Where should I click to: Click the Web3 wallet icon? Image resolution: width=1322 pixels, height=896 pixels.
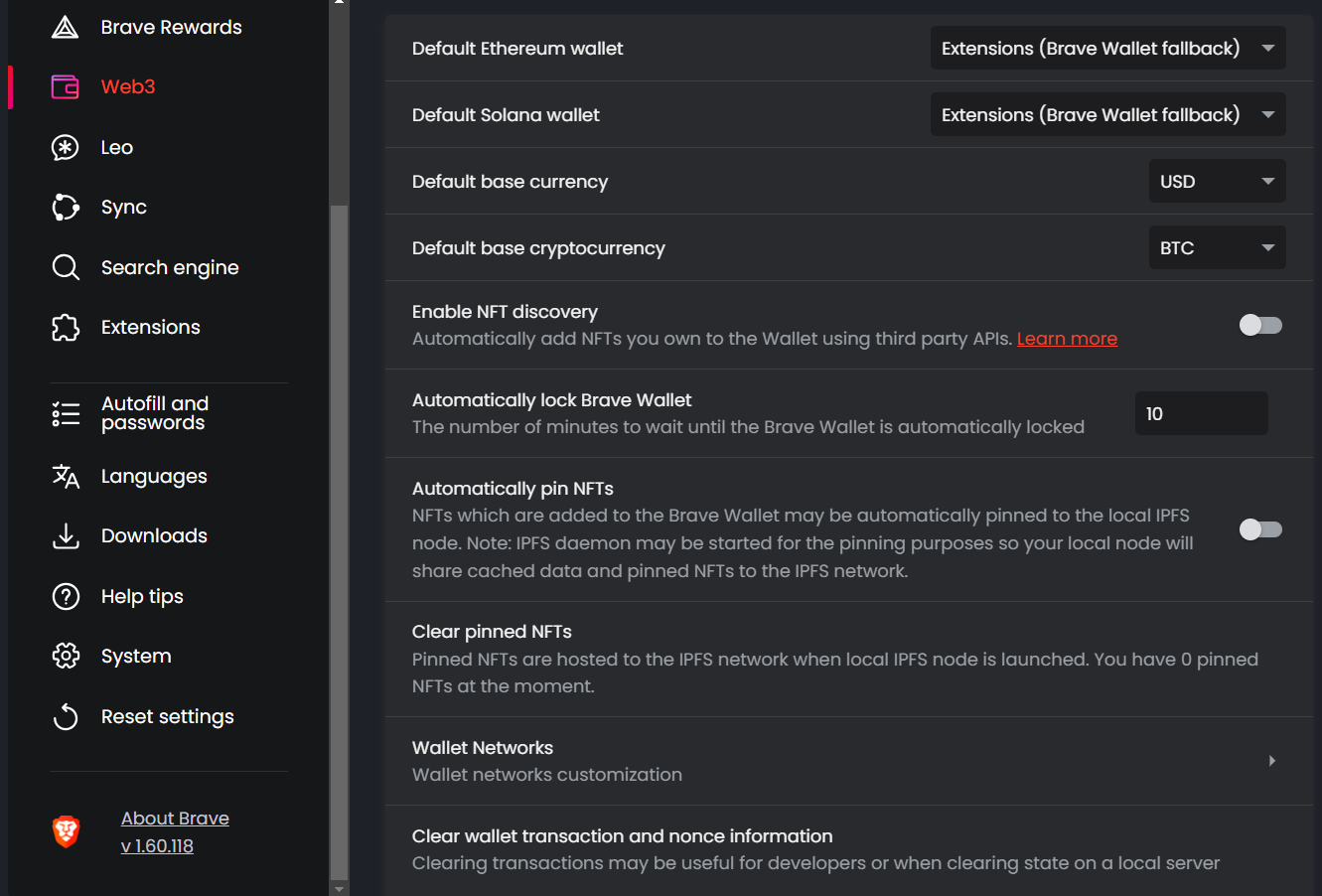click(x=66, y=87)
